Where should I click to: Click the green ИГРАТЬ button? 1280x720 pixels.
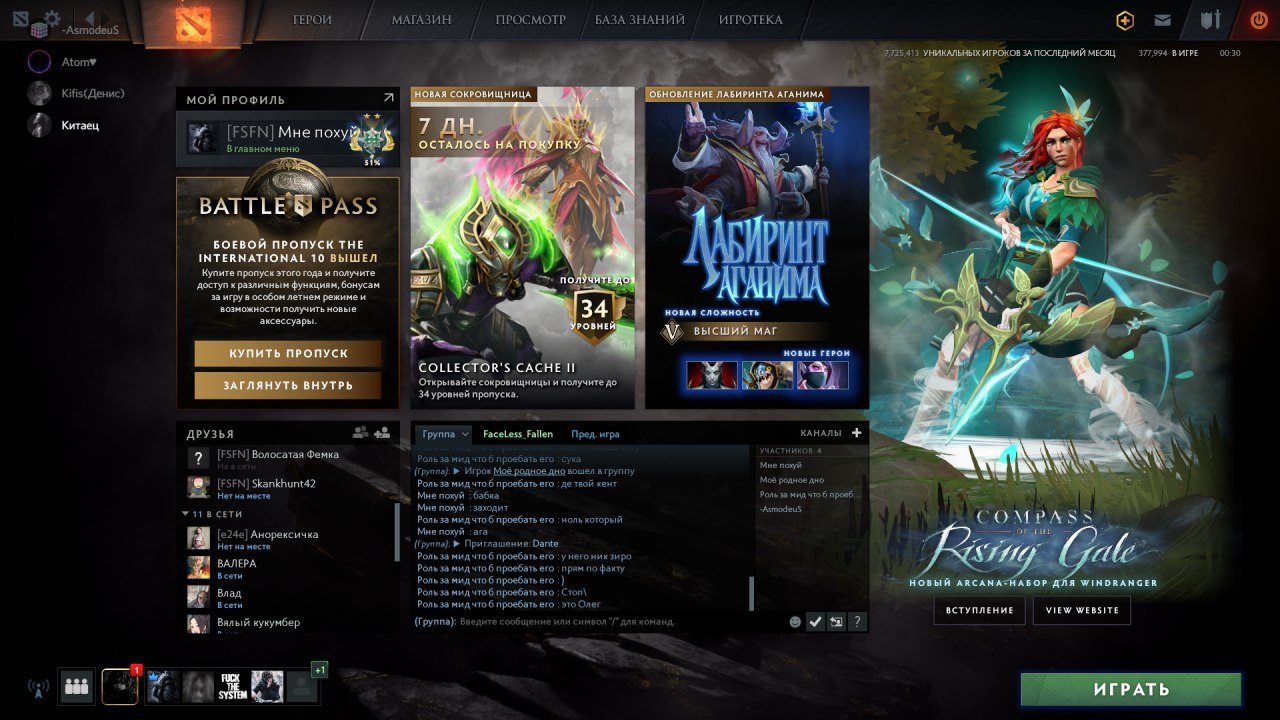click(1131, 689)
